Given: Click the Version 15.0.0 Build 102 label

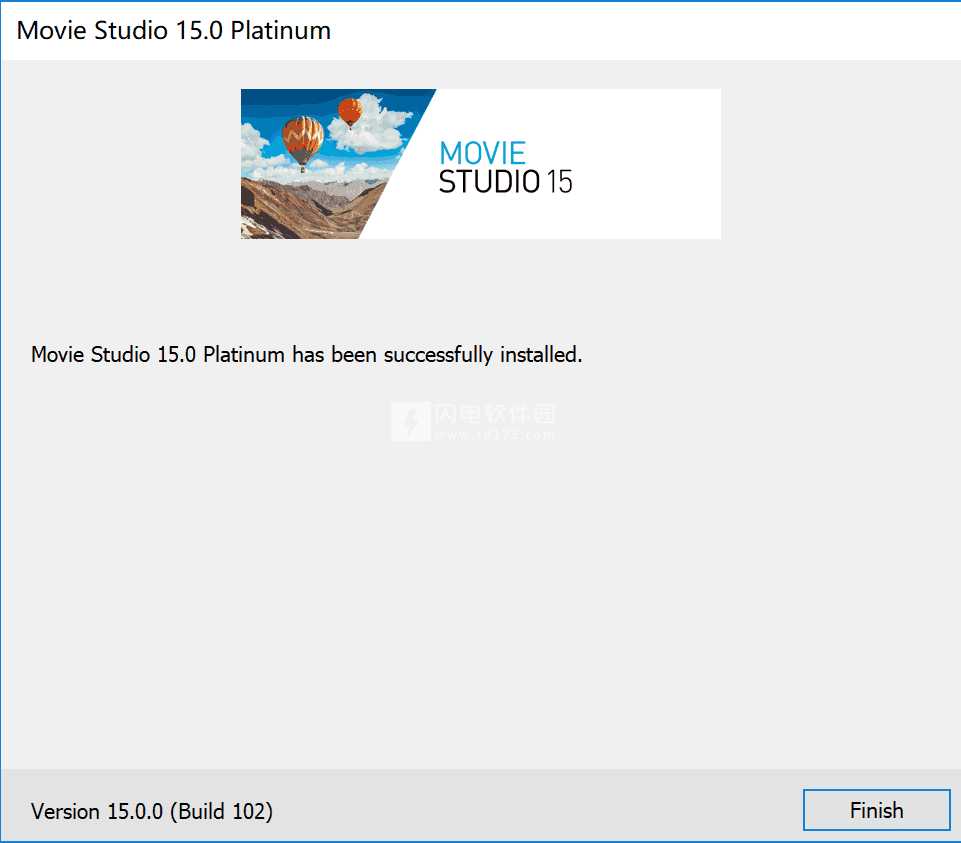Looking at the screenshot, I should click(x=152, y=811).
